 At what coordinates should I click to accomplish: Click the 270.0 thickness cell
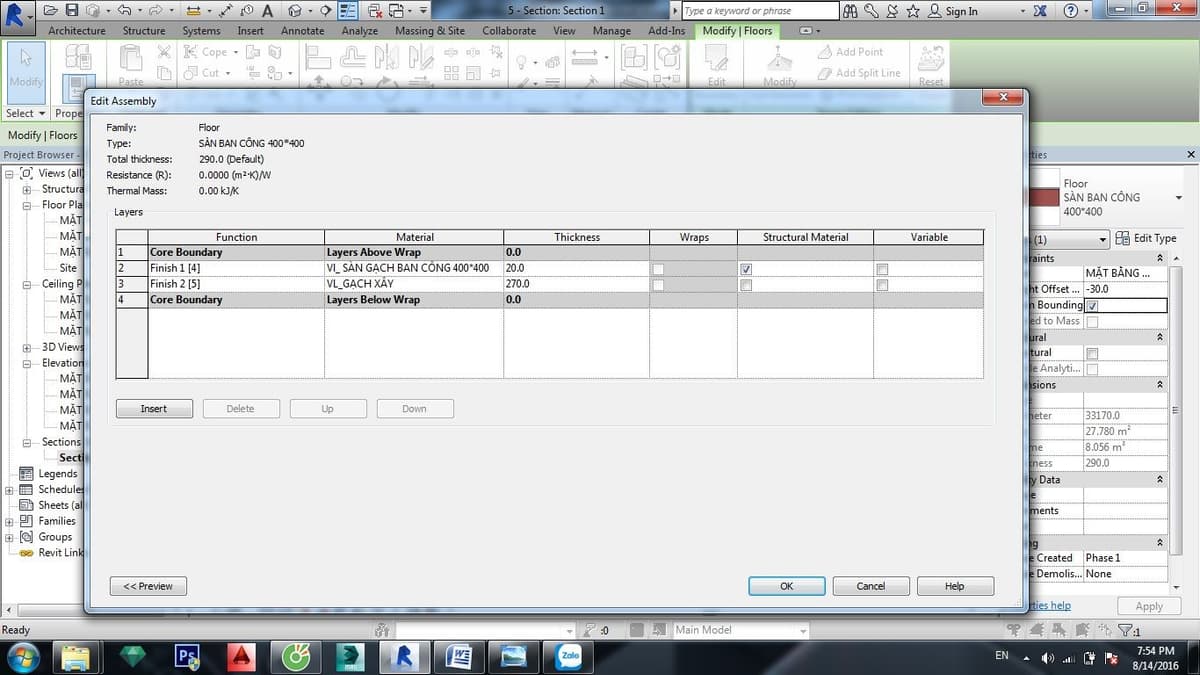pos(577,284)
